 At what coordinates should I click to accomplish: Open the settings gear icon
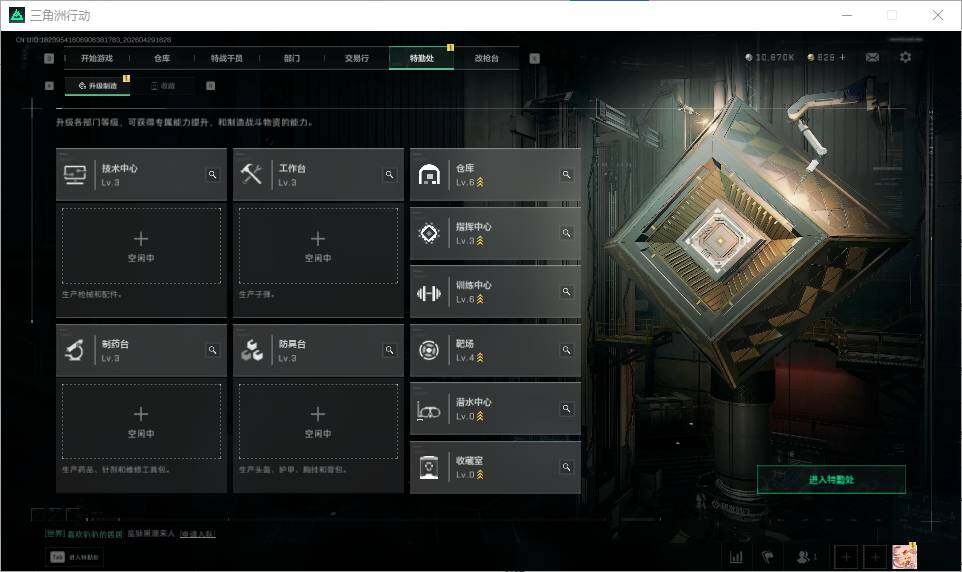(905, 57)
